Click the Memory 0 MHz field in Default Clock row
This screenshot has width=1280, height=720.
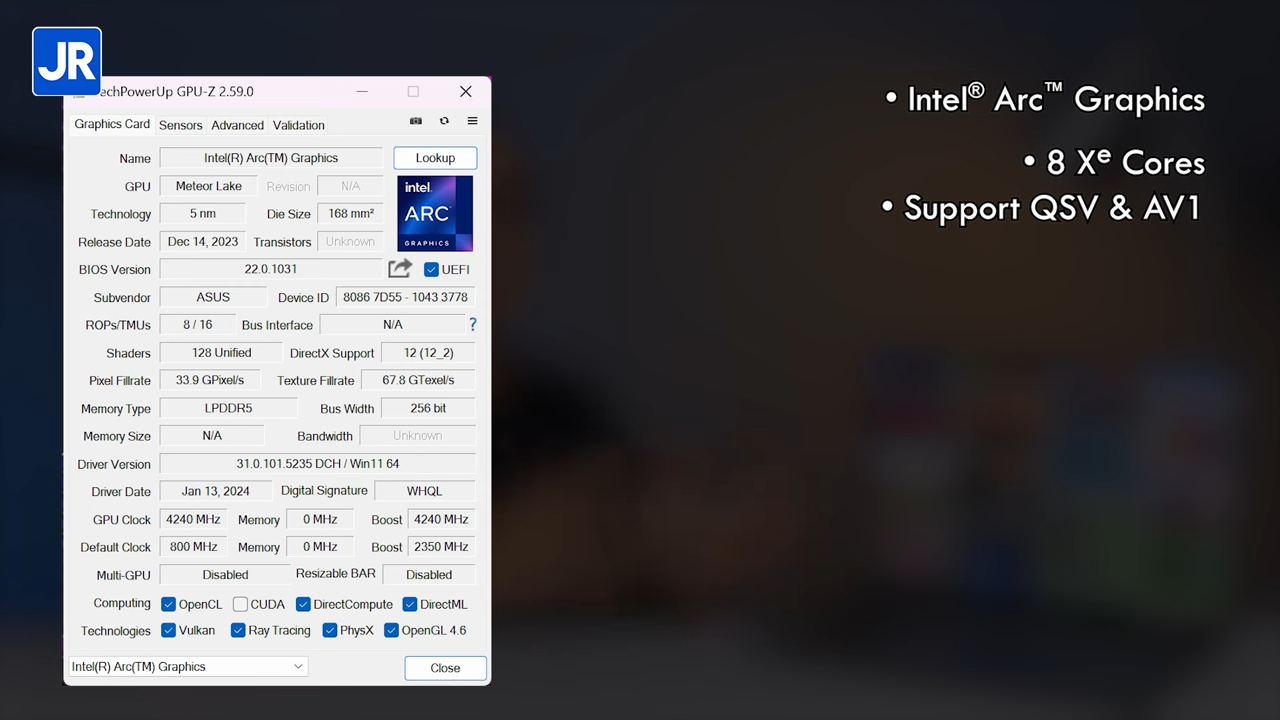(320, 547)
